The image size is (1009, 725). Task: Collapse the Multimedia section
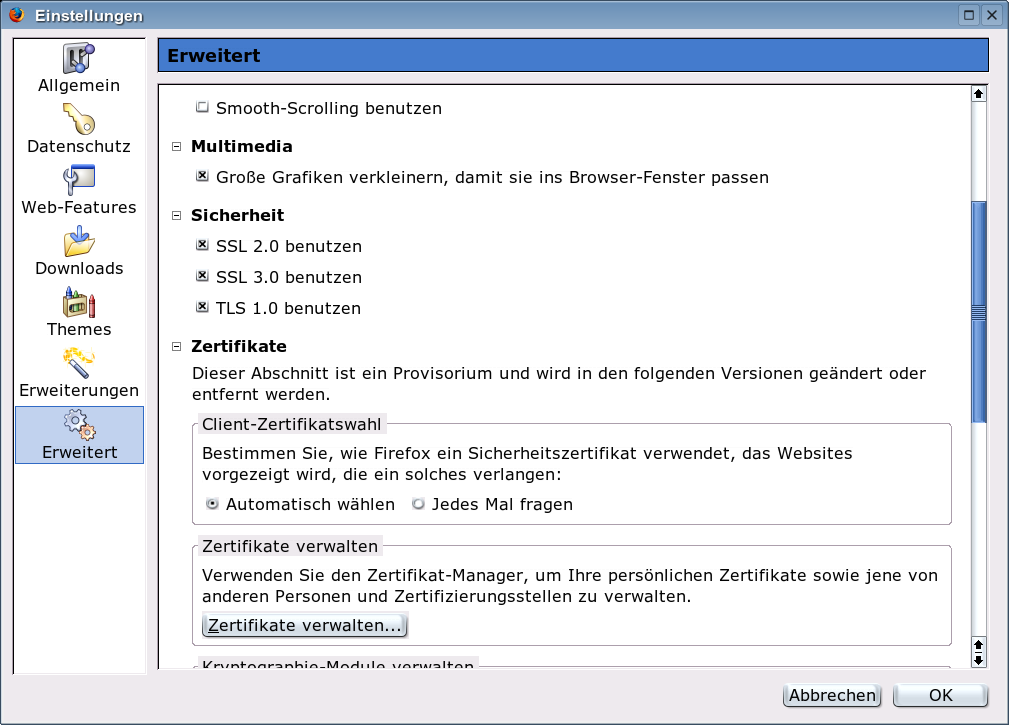coord(177,146)
